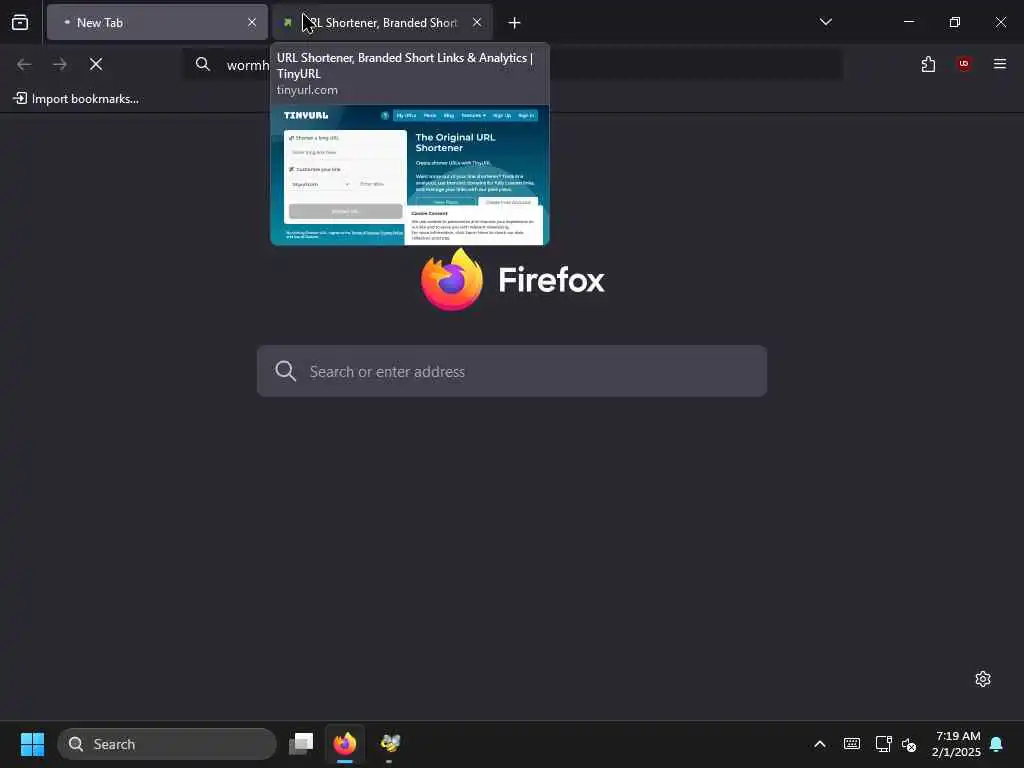Open the touch keyboard tray icon
Image resolution: width=1024 pixels, height=768 pixels.
click(x=852, y=744)
